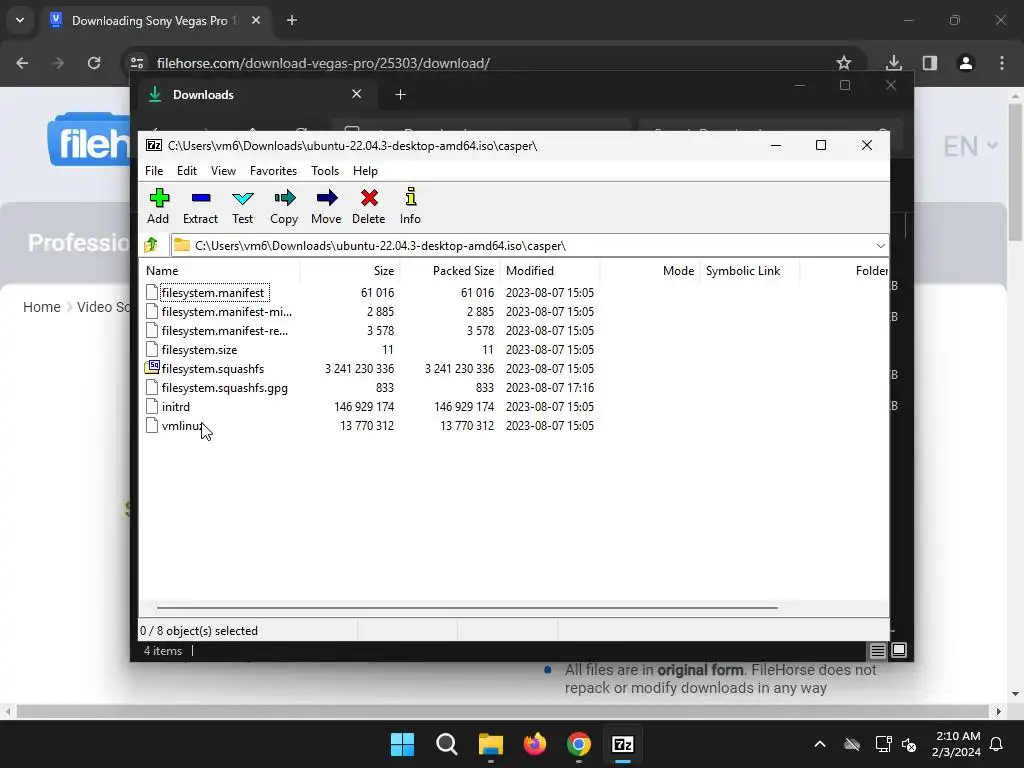
Task: Click the Filehorse logo
Action: (x=89, y=140)
